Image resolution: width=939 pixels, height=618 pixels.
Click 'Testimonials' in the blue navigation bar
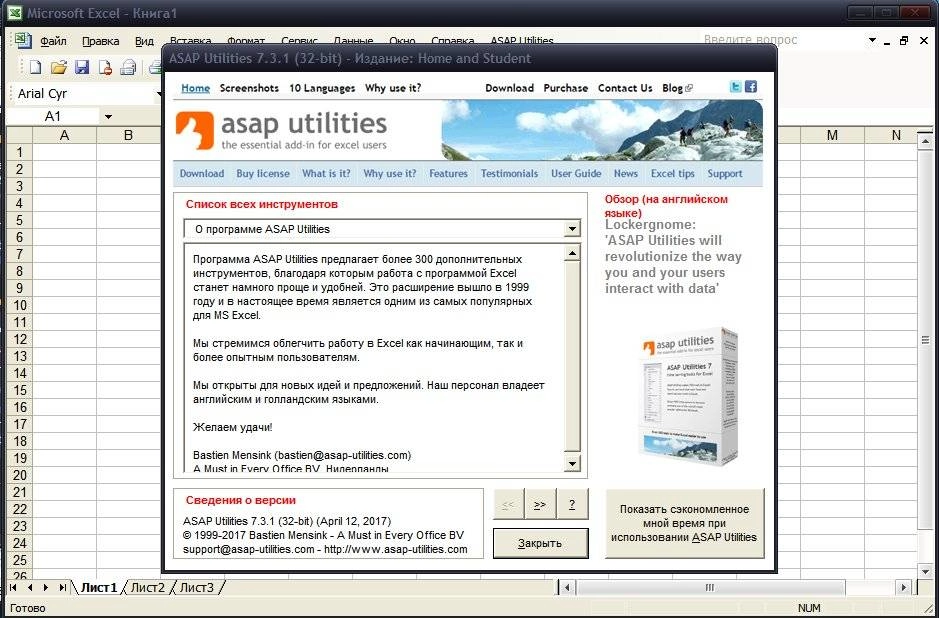coord(509,174)
